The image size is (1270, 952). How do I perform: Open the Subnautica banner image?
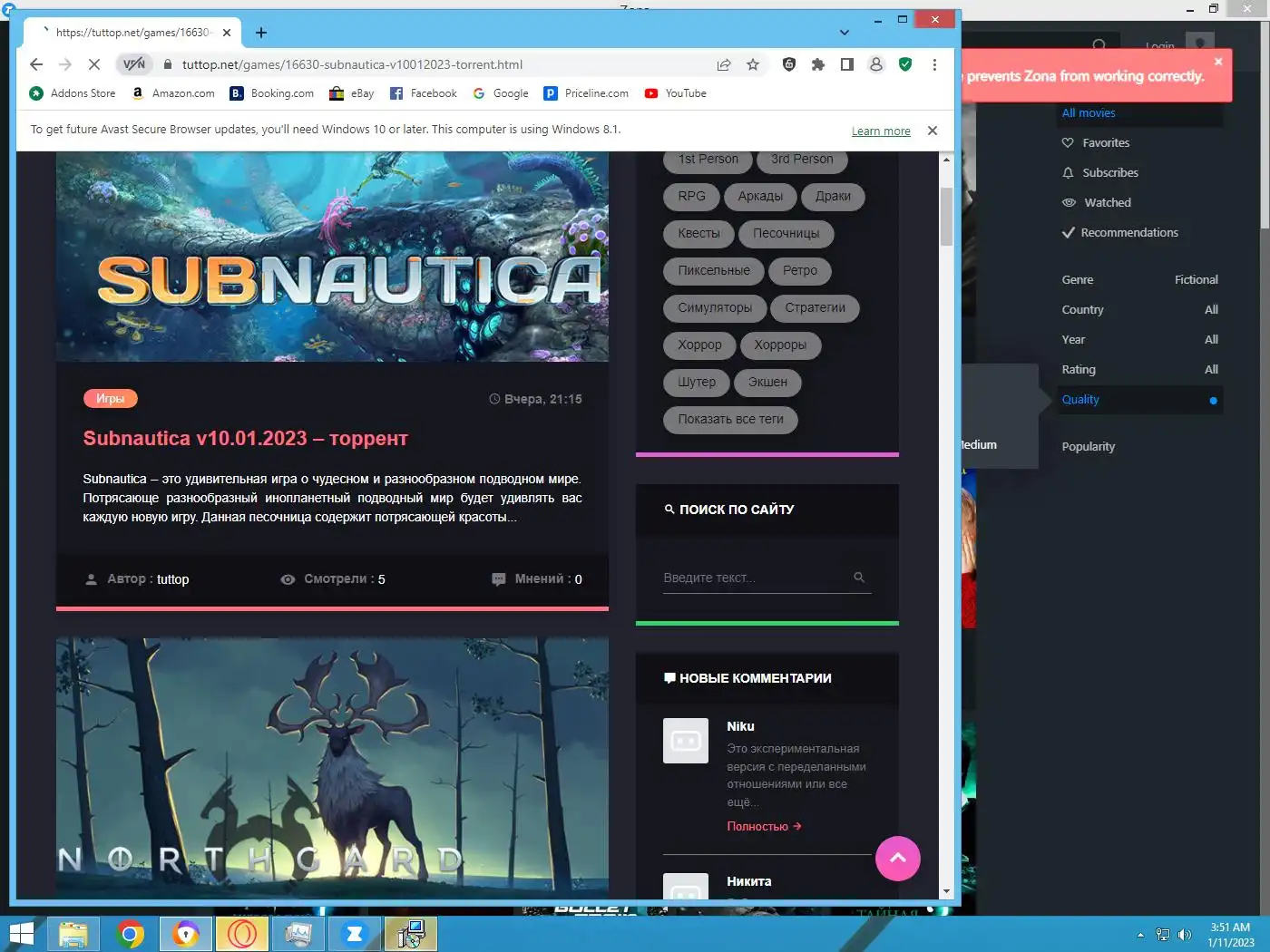pyautogui.click(x=332, y=257)
